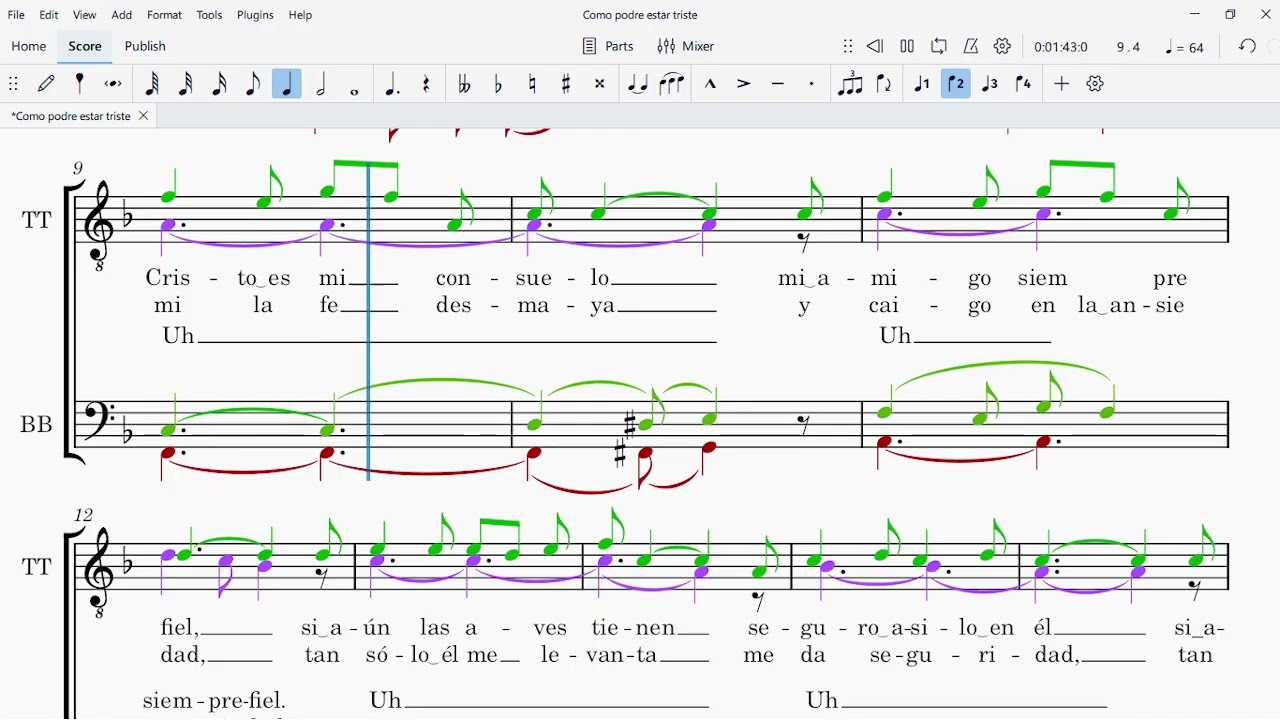
Task: Add a tie to the note
Action: click(638, 85)
